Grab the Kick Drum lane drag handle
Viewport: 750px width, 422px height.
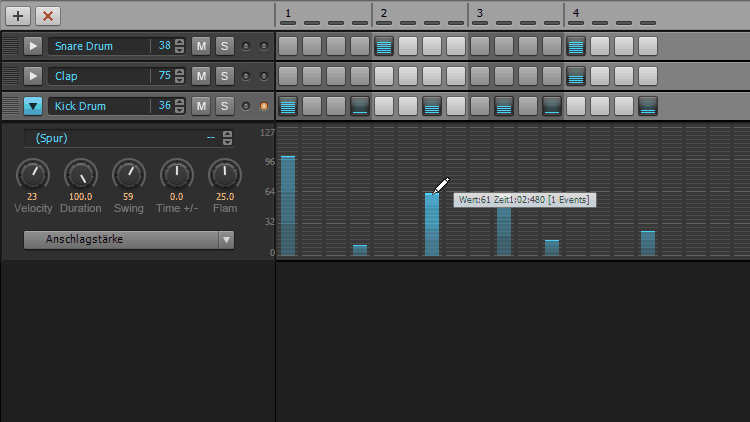click(x=10, y=106)
